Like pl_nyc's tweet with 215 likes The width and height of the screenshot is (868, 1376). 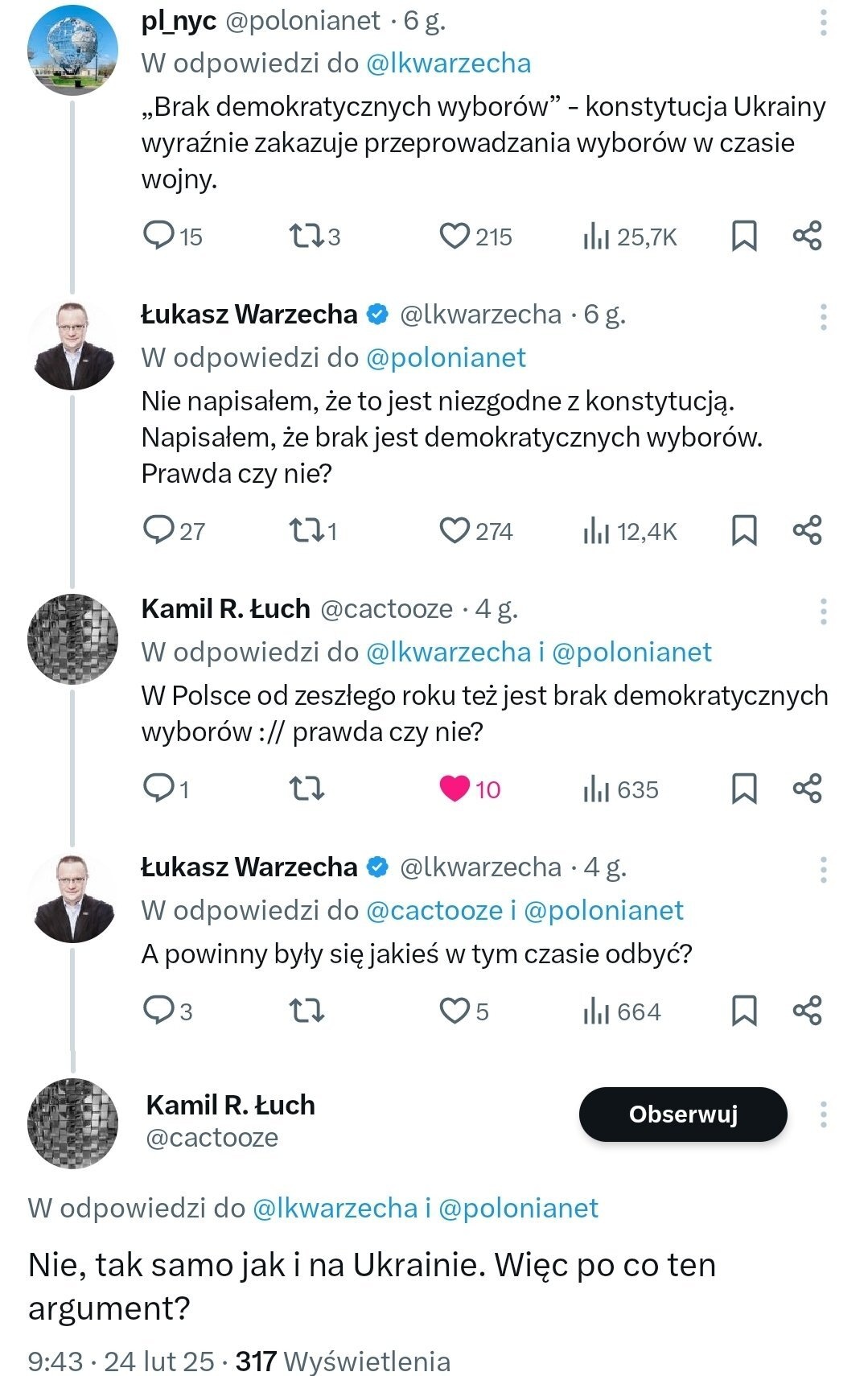pyautogui.click(x=455, y=236)
